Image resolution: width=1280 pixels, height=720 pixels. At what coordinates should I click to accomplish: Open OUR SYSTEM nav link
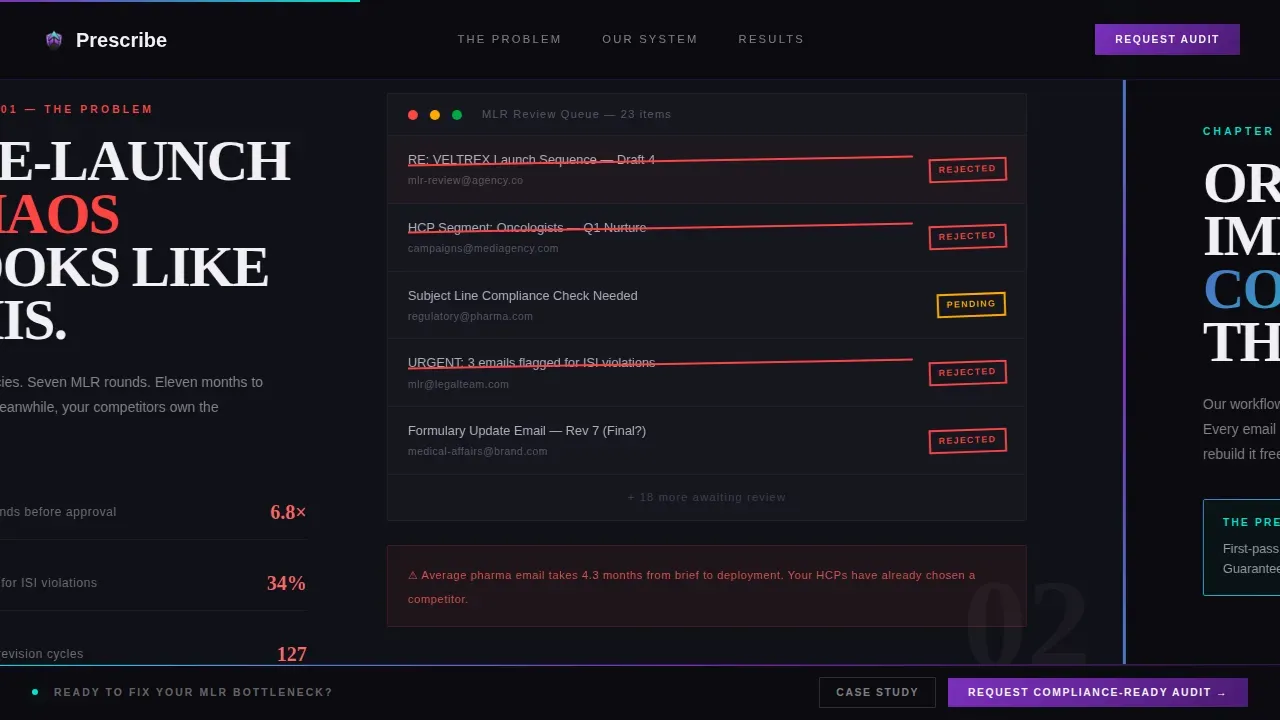650,39
